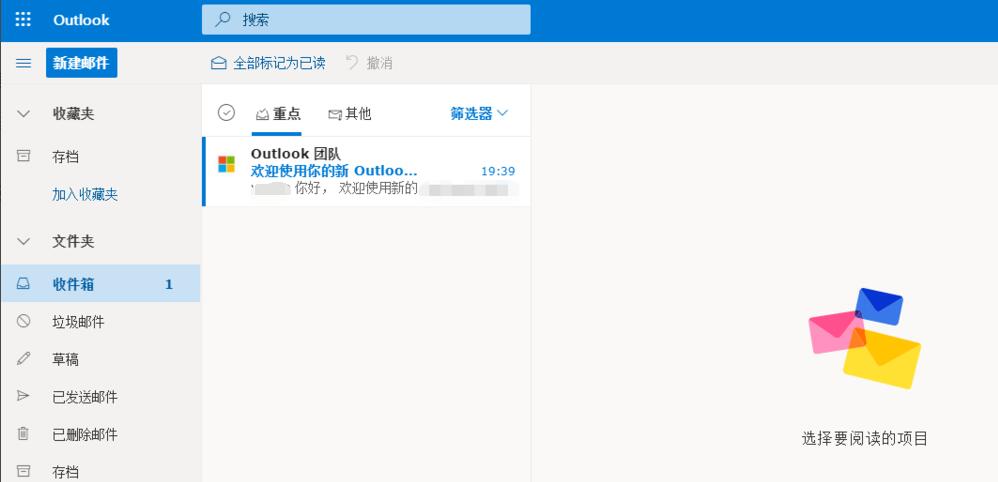Screen dimensions: 998x482
Task: Switch to the 重点 focused tab
Action: [x=277, y=114]
